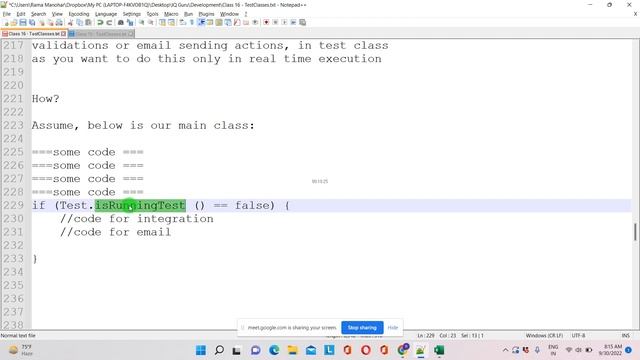The height and width of the screenshot is (360, 640).
Task: Expand the hidden system tray icons
Action: coord(505,350)
